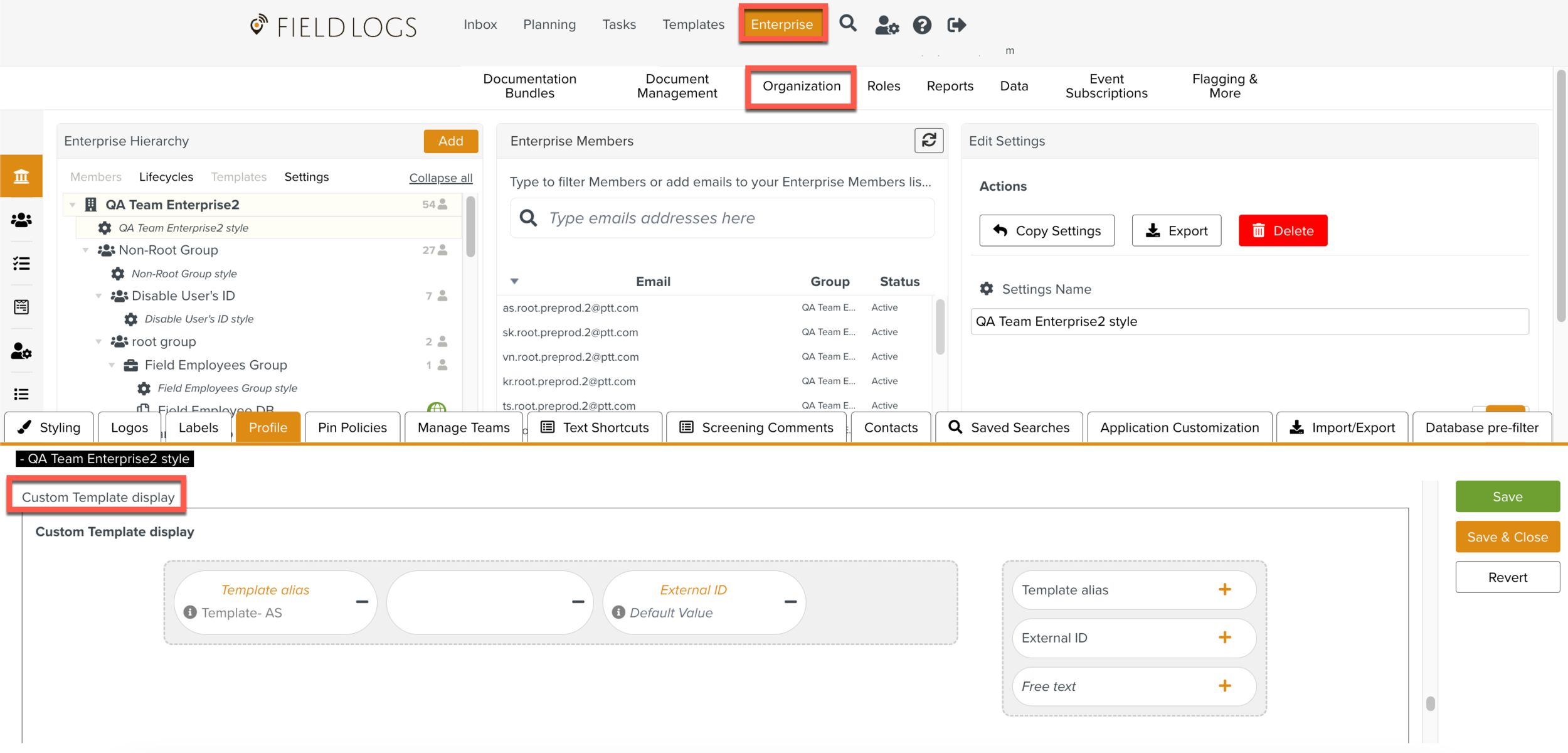Click the email addresses filter field
Viewport: 1568px width, 753px height.
point(722,218)
